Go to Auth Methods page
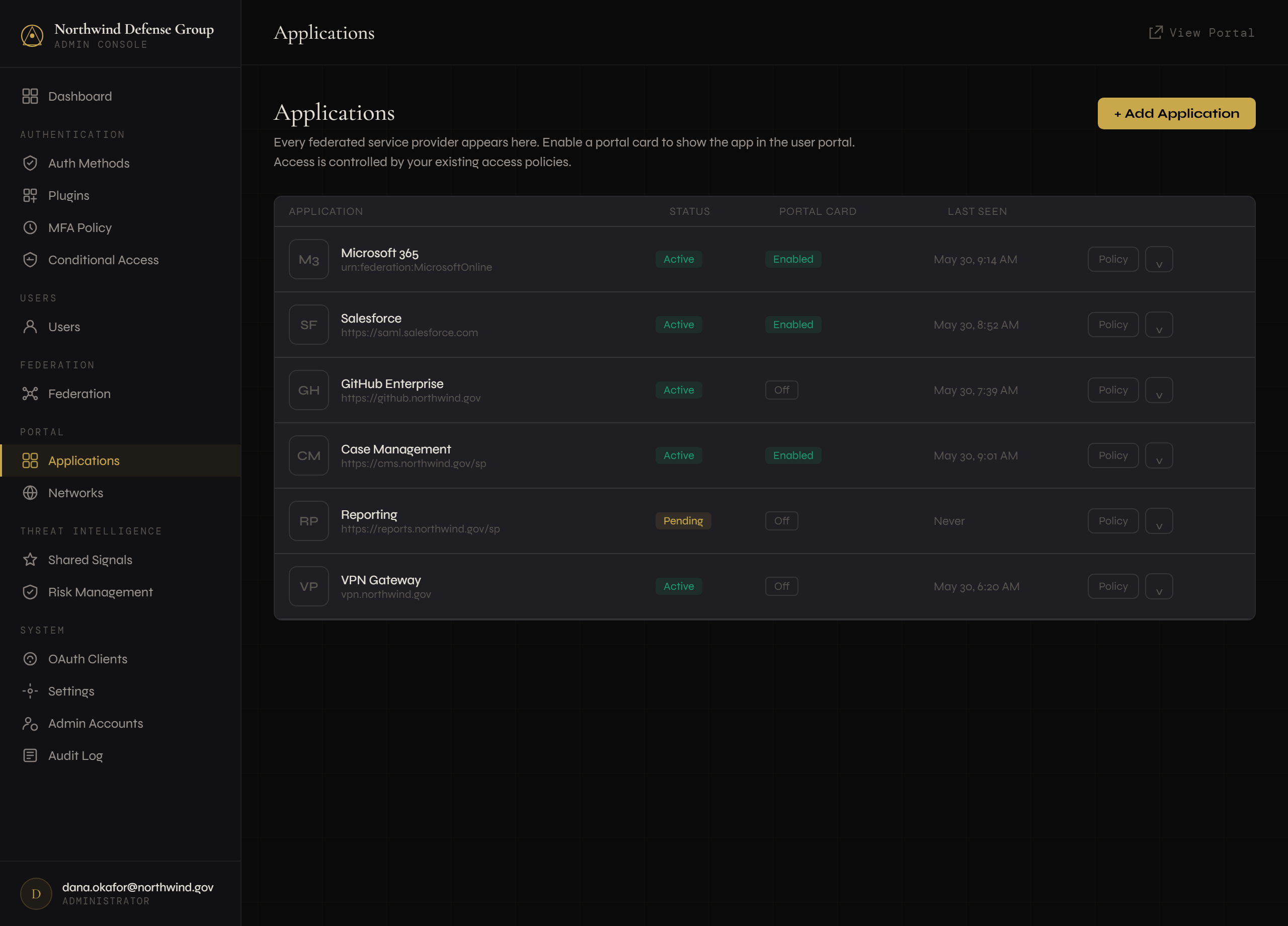Image resolution: width=1288 pixels, height=926 pixels. (120, 163)
